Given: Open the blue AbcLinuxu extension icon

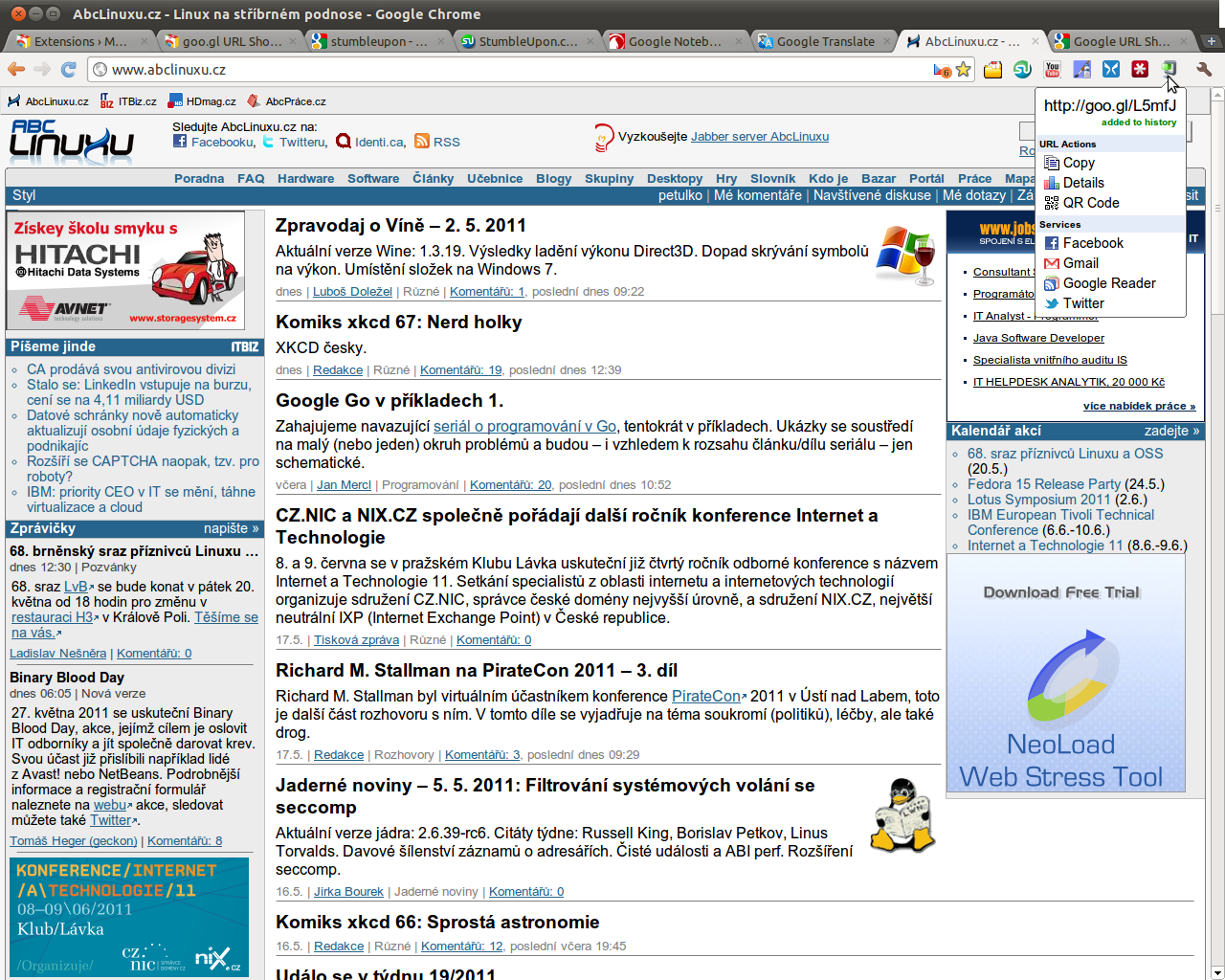Looking at the screenshot, I should 1111,69.
